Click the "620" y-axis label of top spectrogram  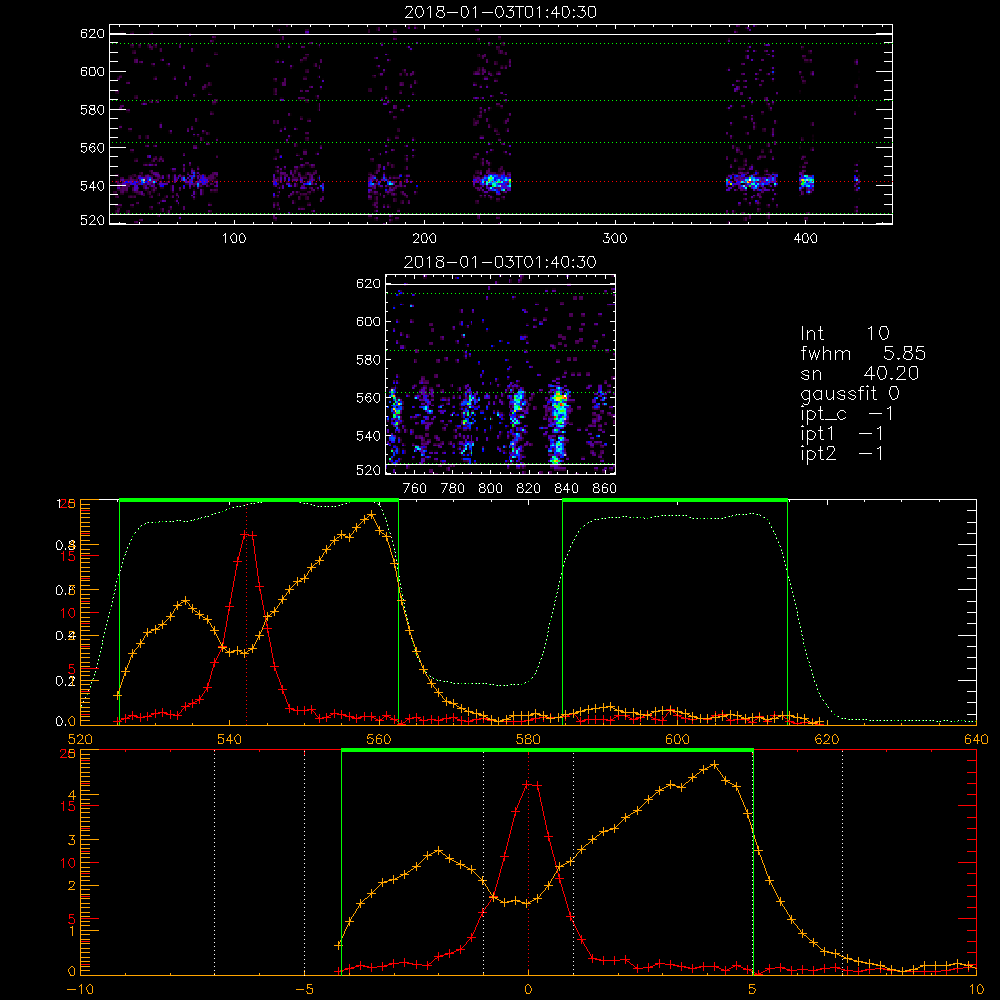pos(92,33)
